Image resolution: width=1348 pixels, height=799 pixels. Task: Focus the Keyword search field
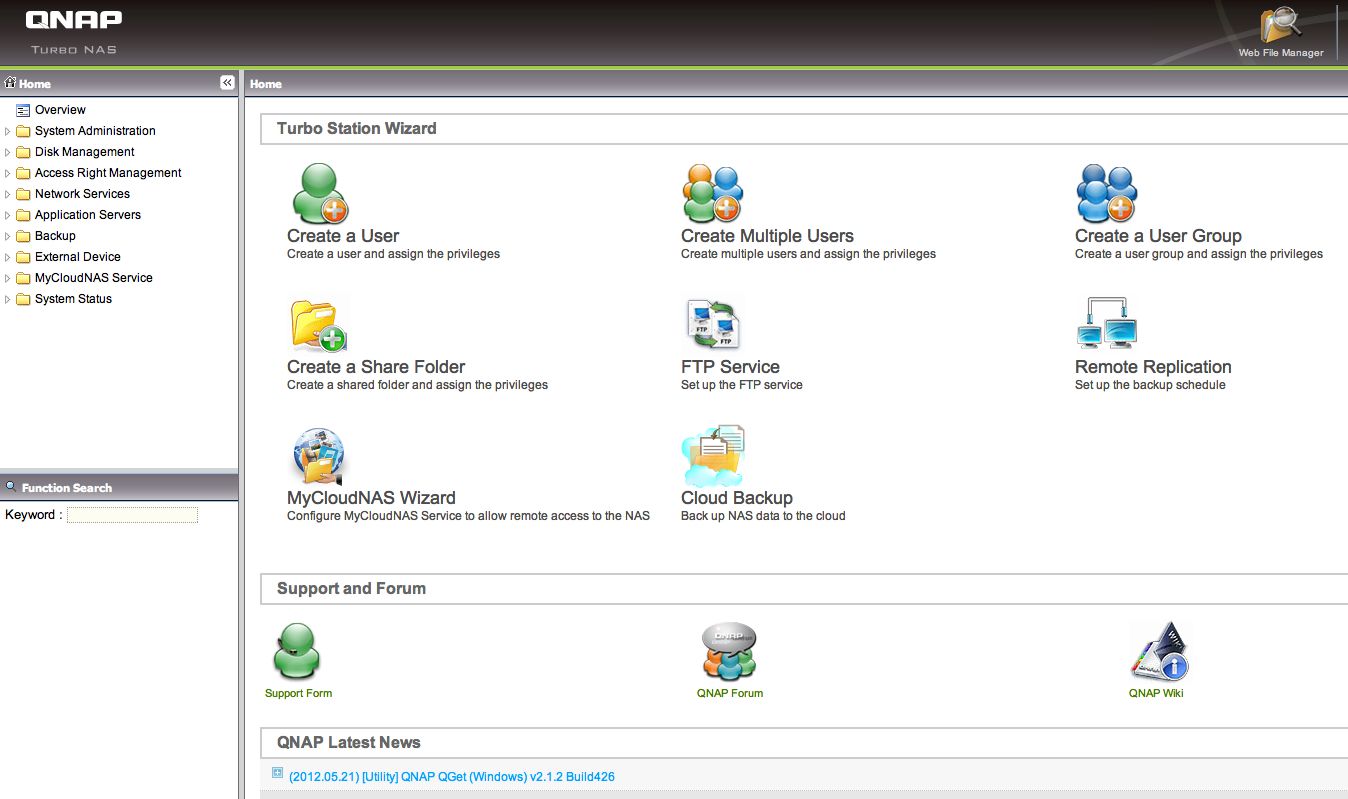(132, 515)
